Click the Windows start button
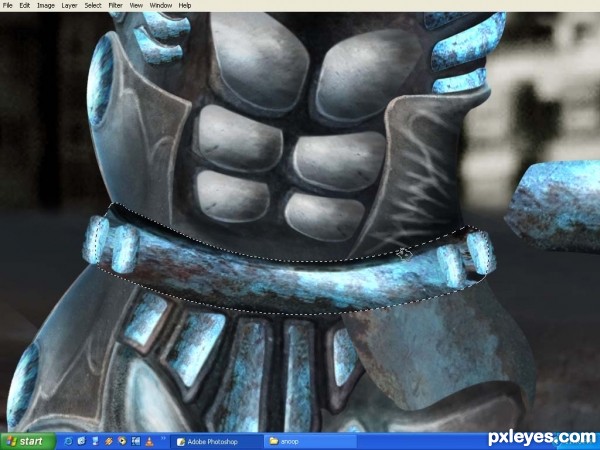 [x=28, y=441]
